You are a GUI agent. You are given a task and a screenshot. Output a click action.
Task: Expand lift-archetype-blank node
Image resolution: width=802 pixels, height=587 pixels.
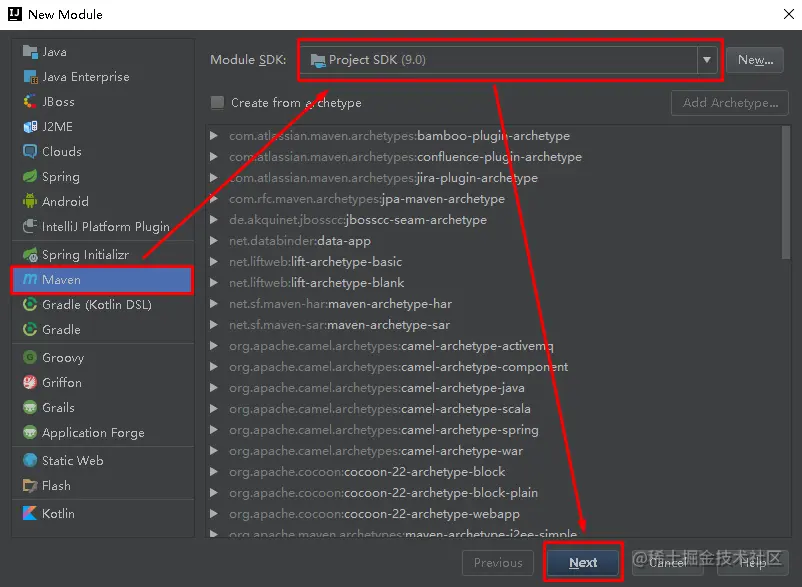(214, 282)
